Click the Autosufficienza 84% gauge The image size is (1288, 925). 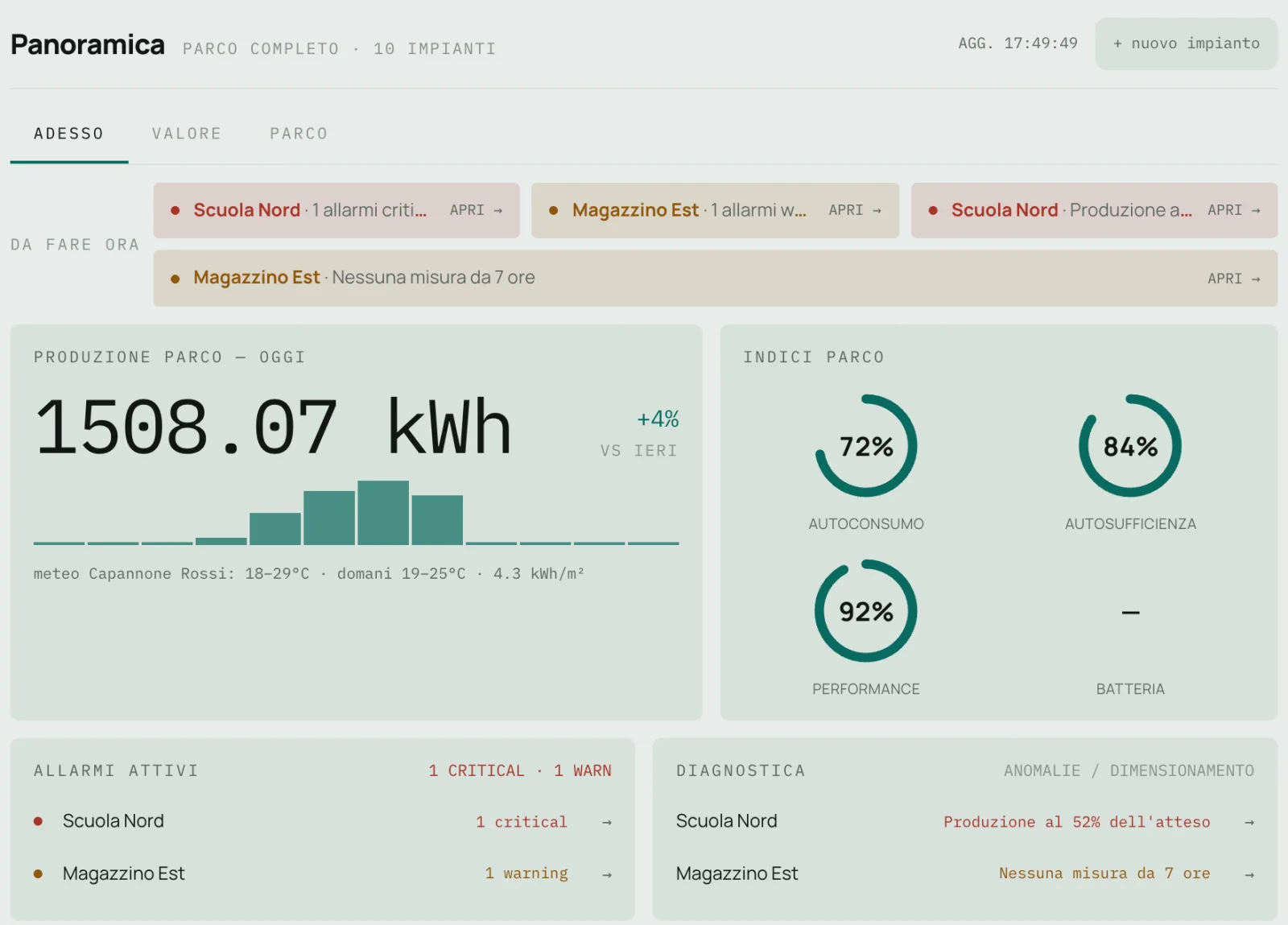point(1130,446)
